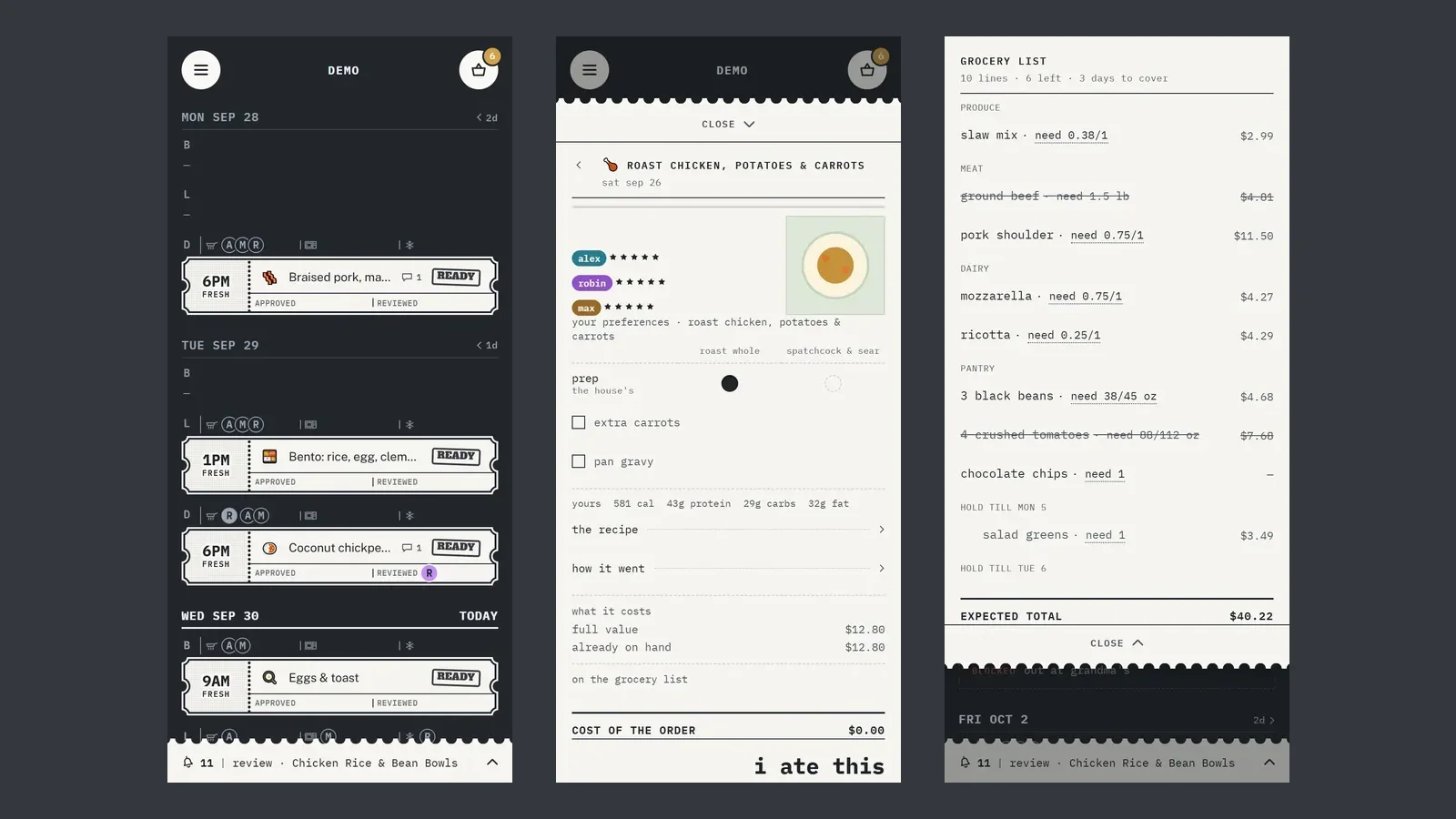Open hamburger menu in middle panel header

click(x=590, y=70)
